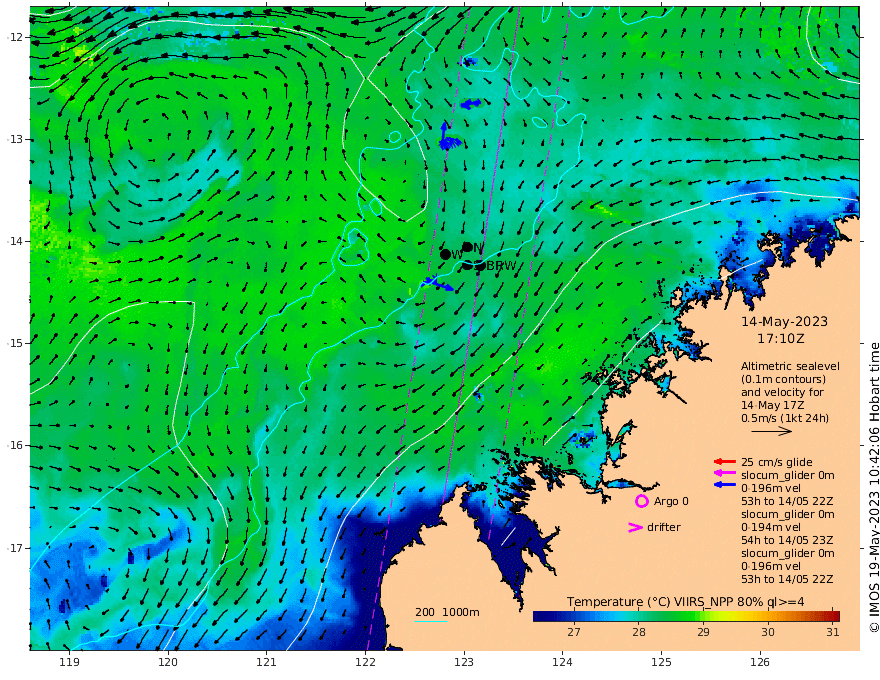This screenshot has width=880, height=680.
Task: Click the -14 latitude axis label
Action: tap(15, 241)
